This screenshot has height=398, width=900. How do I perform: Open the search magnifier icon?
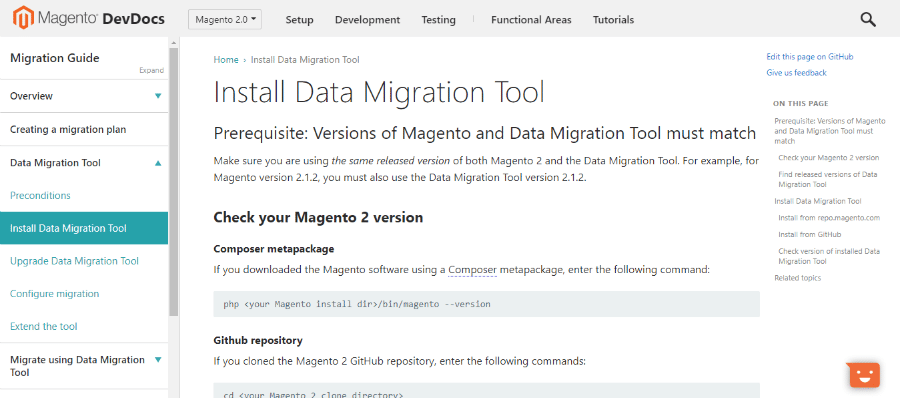(x=868, y=19)
